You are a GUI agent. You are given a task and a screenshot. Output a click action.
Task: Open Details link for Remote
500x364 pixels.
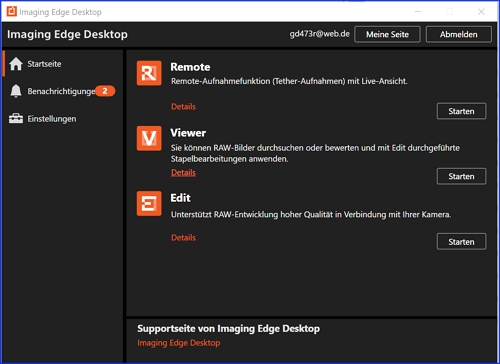tap(183, 107)
